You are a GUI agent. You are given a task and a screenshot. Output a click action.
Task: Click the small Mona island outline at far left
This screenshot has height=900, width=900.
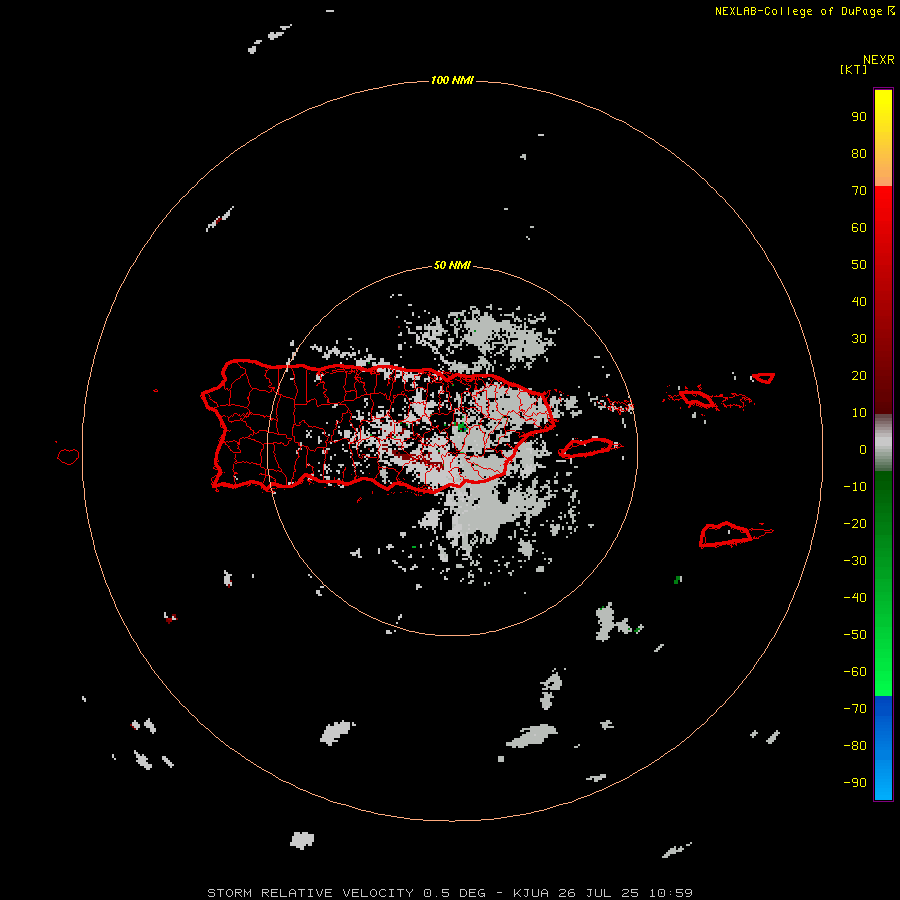[x=68, y=456]
